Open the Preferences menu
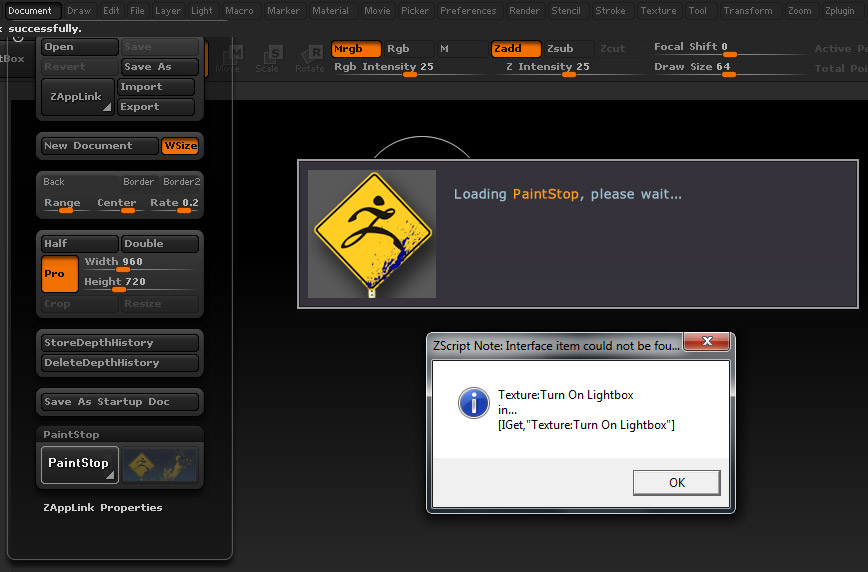The image size is (868, 572). [x=468, y=11]
